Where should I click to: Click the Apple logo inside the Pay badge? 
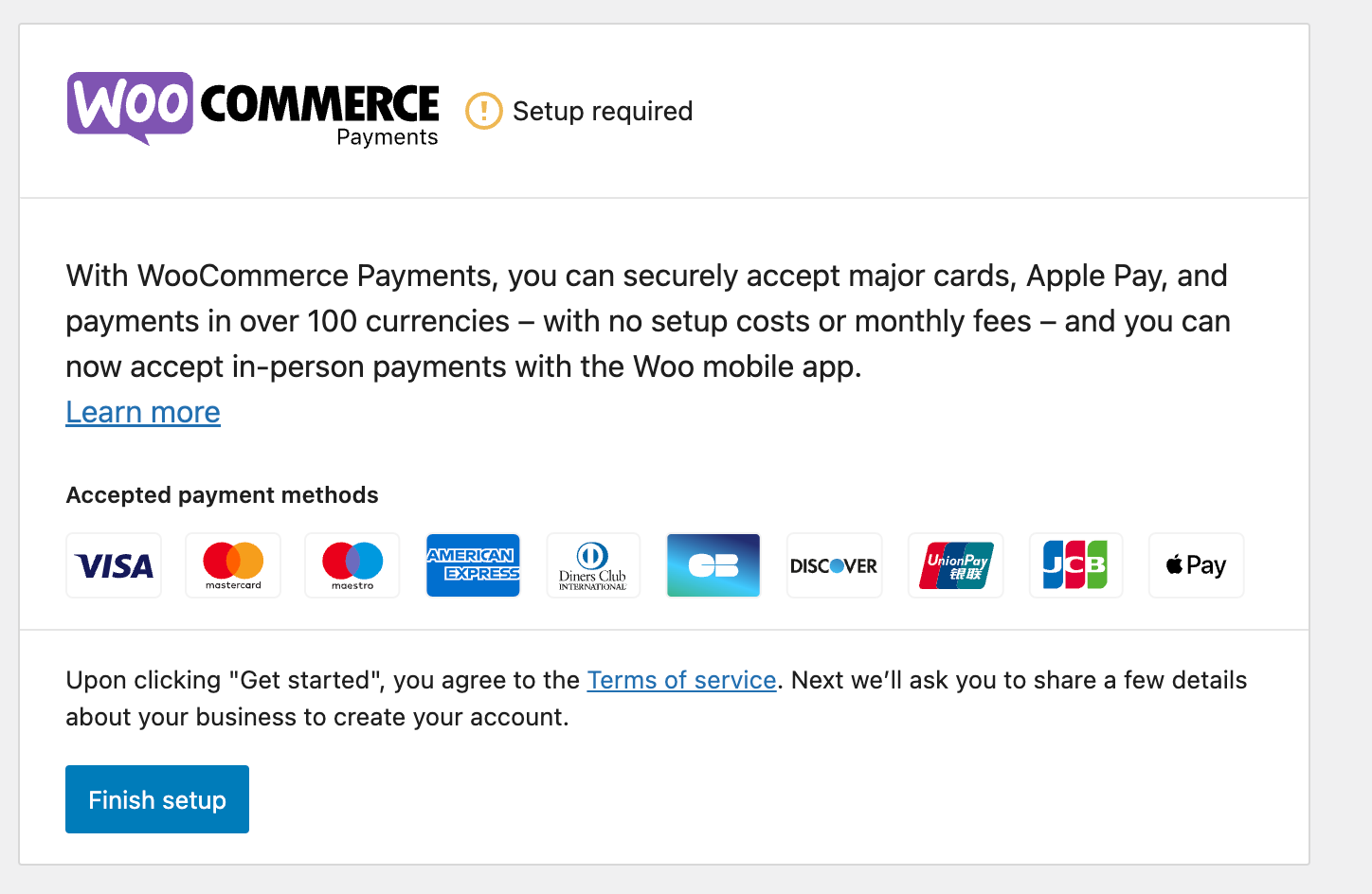click(x=1175, y=564)
